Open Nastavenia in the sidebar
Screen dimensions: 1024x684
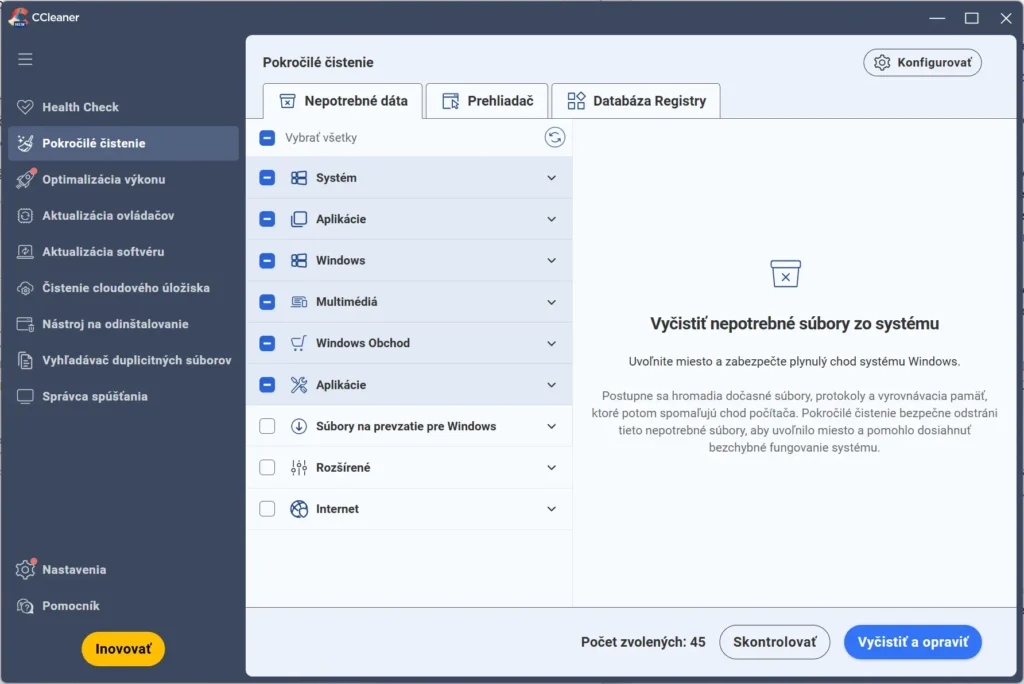click(123, 570)
